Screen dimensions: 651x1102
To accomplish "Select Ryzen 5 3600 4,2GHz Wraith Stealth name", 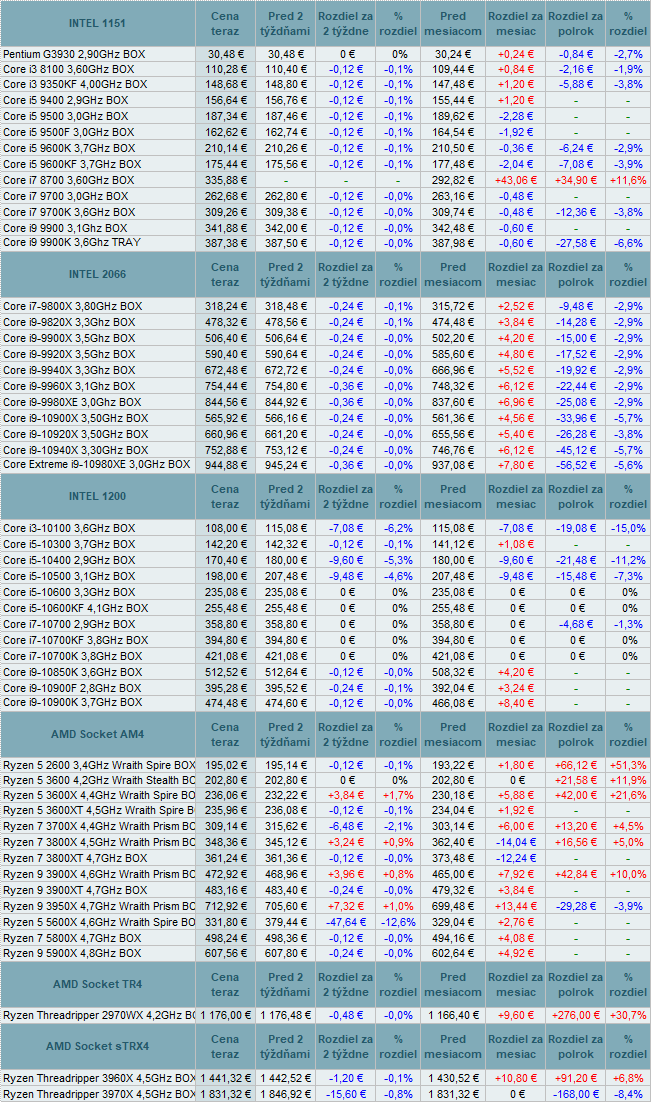I will tap(99, 780).
